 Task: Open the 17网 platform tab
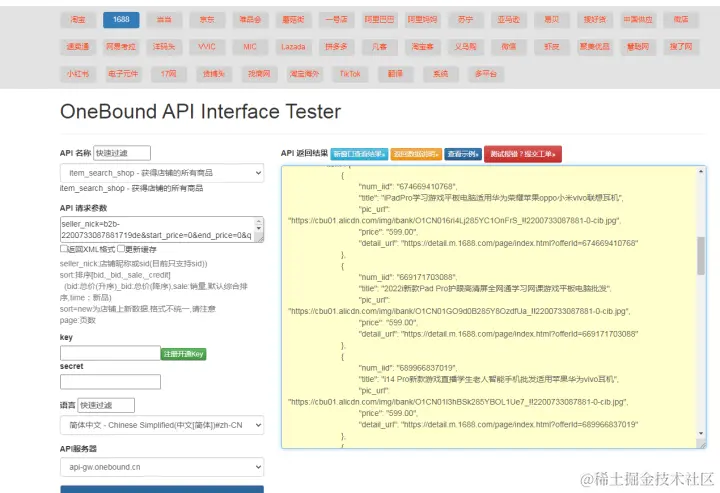tap(169, 74)
